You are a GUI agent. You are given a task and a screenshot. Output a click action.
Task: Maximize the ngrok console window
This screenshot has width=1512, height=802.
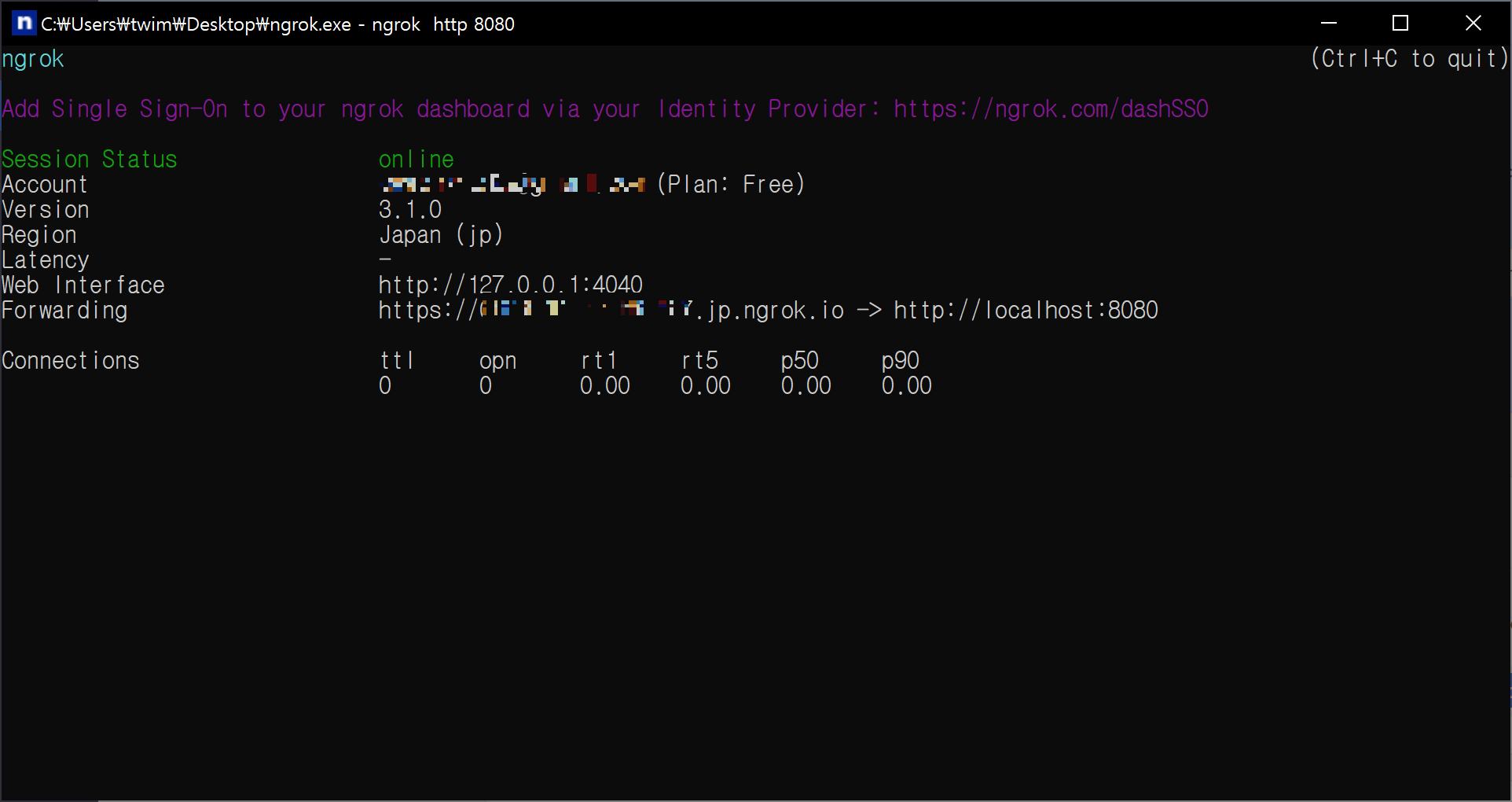pyautogui.click(x=1400, y=23)
